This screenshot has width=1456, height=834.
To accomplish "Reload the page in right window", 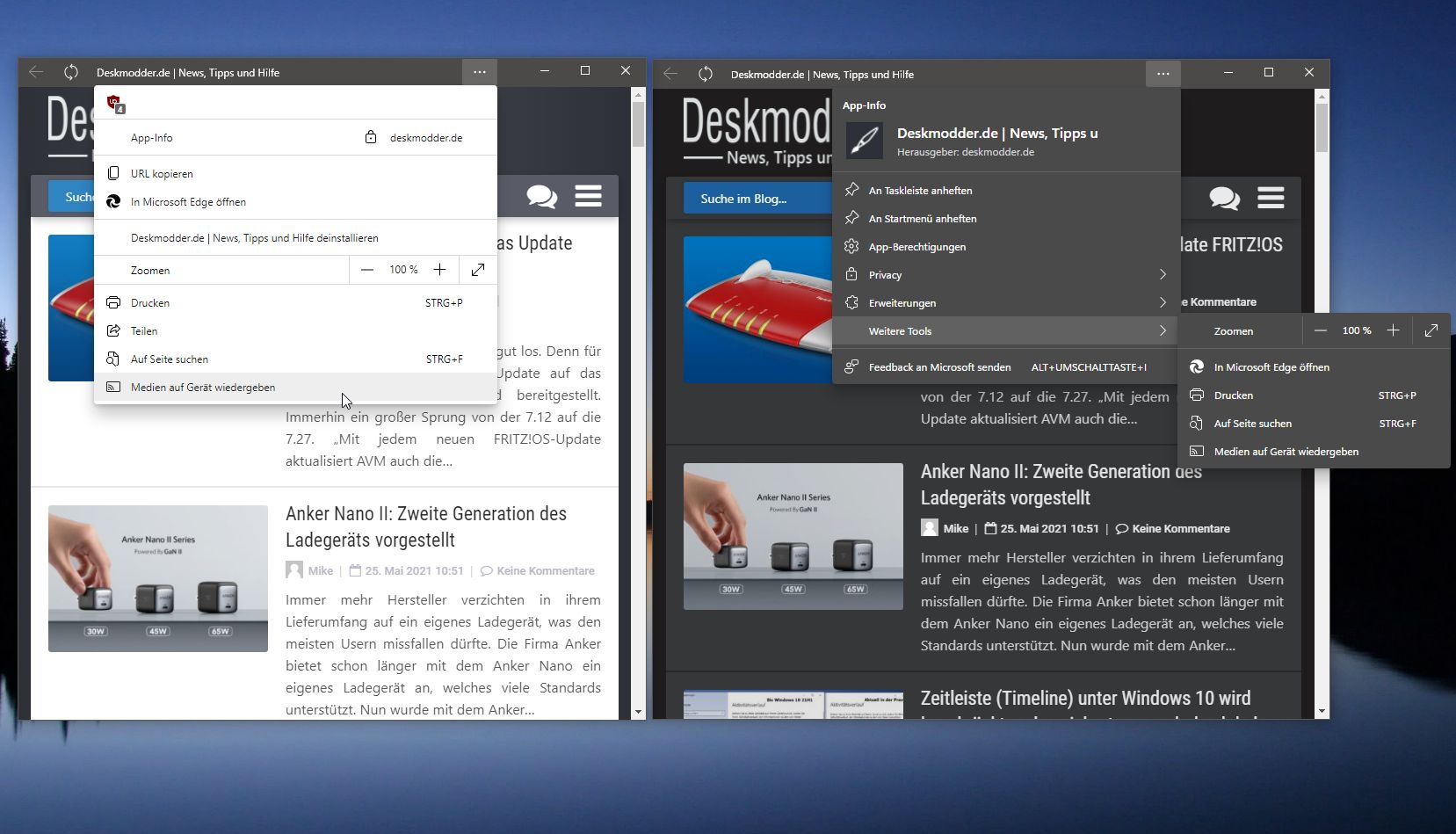I will click(706, 74).
